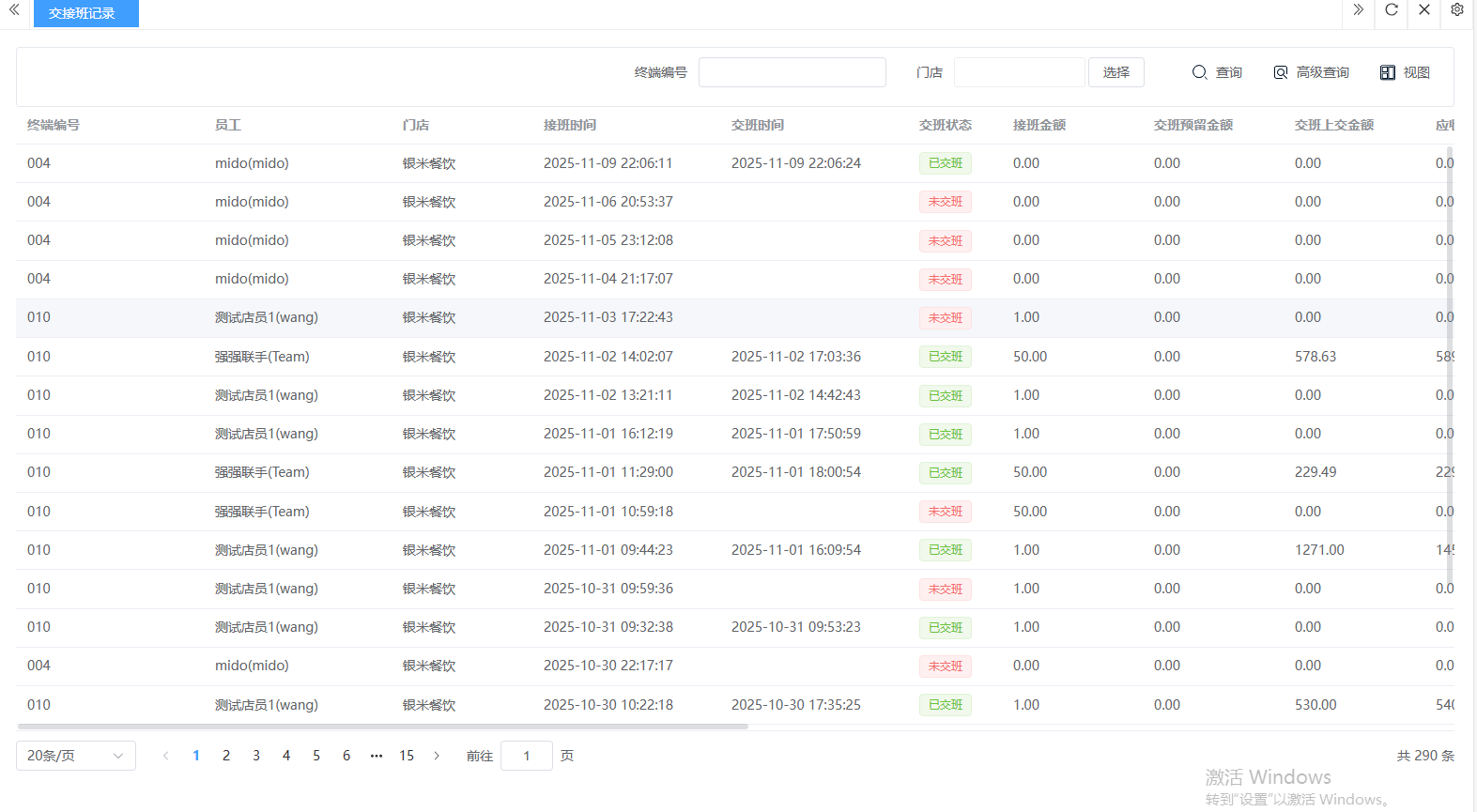Click the 终端编号 input field
Screen dimensions: 1477x812
coord(792,72)
